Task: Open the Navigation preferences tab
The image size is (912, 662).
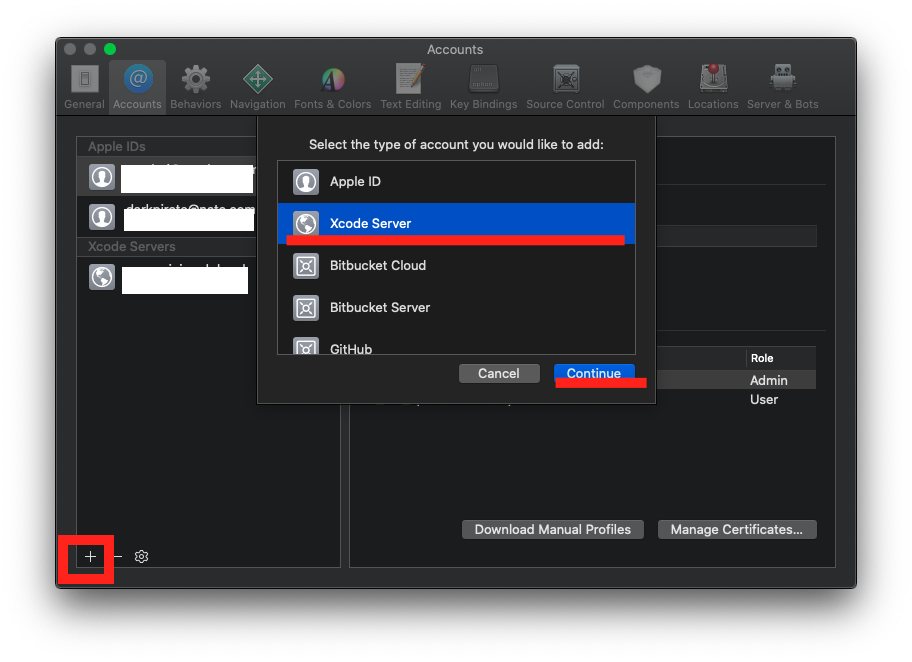Action: point(258,87)
